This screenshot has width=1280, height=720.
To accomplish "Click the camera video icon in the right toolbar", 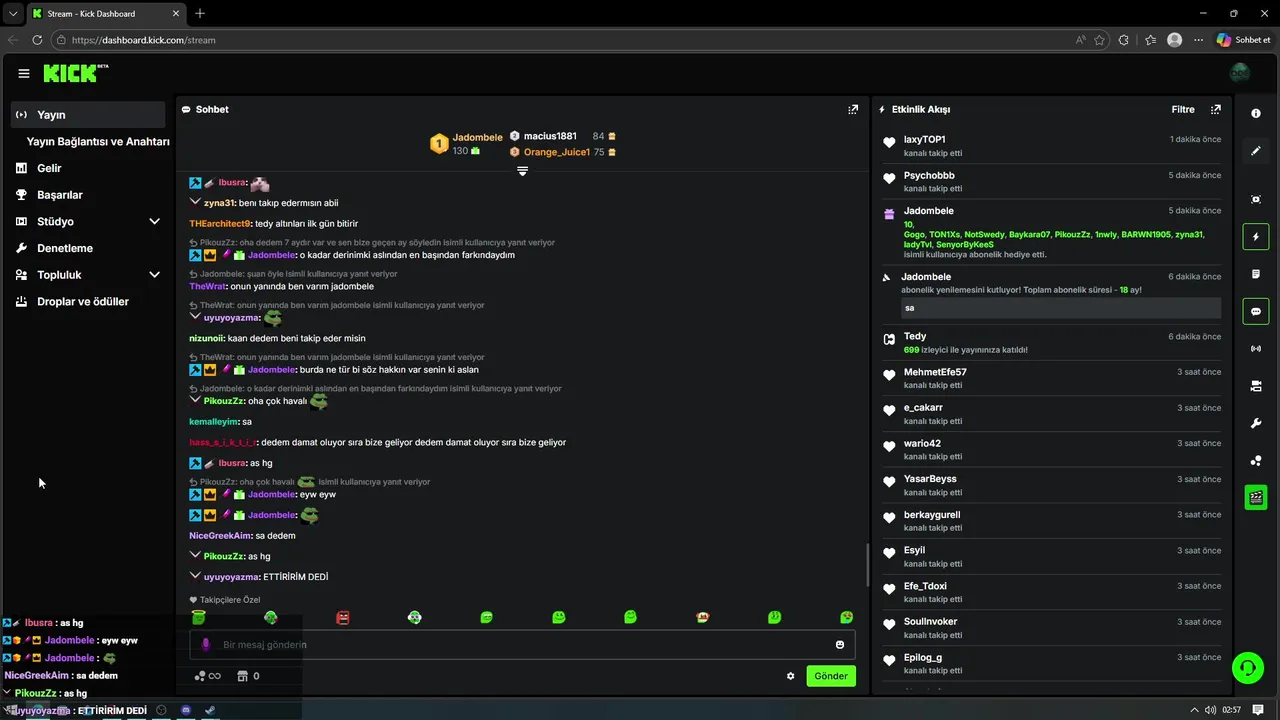I will click(1256, 386).
